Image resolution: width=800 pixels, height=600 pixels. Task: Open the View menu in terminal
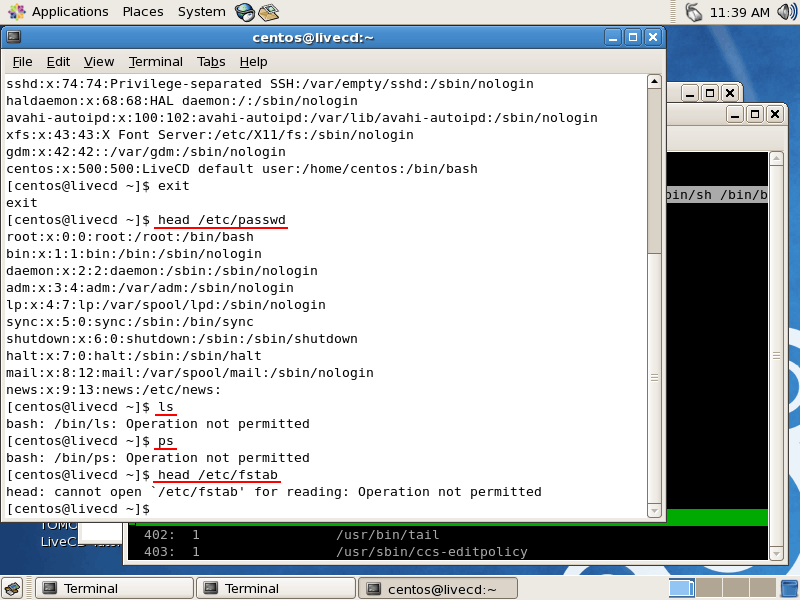pyautogui.click(x=99, y=62)
